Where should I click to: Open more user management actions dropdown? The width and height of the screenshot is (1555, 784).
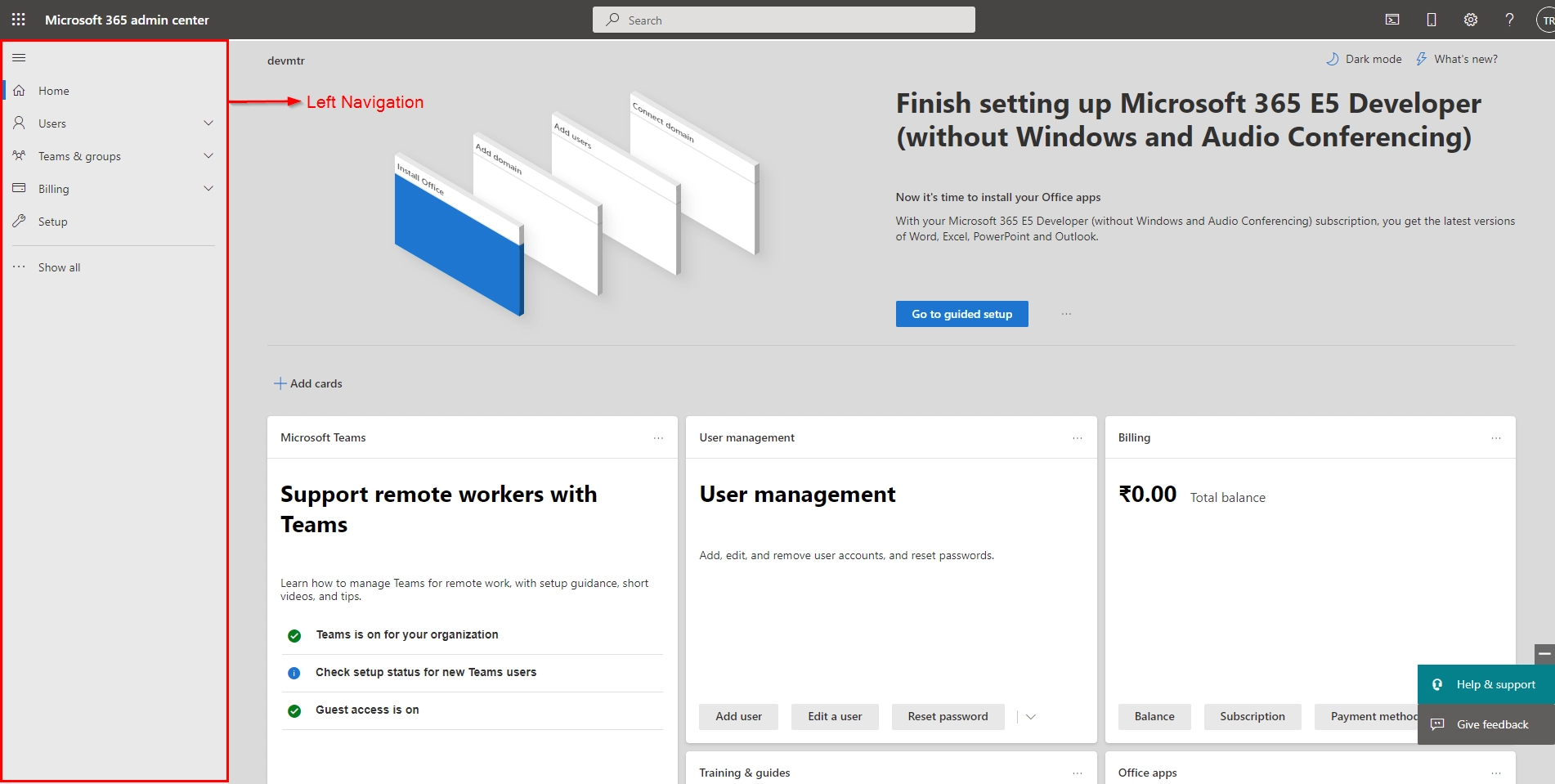tap(1031, 717)
